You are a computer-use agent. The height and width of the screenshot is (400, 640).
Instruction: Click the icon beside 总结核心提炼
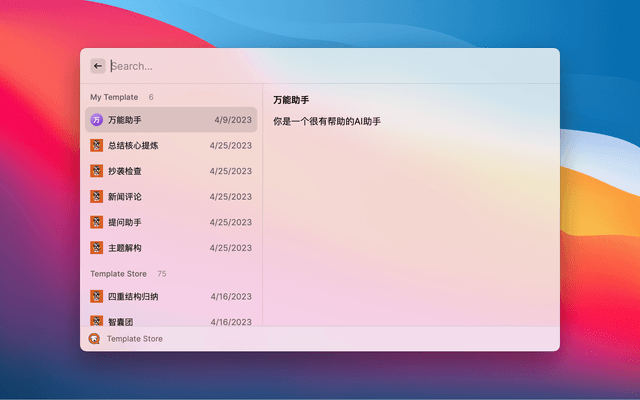coord(97,145)
